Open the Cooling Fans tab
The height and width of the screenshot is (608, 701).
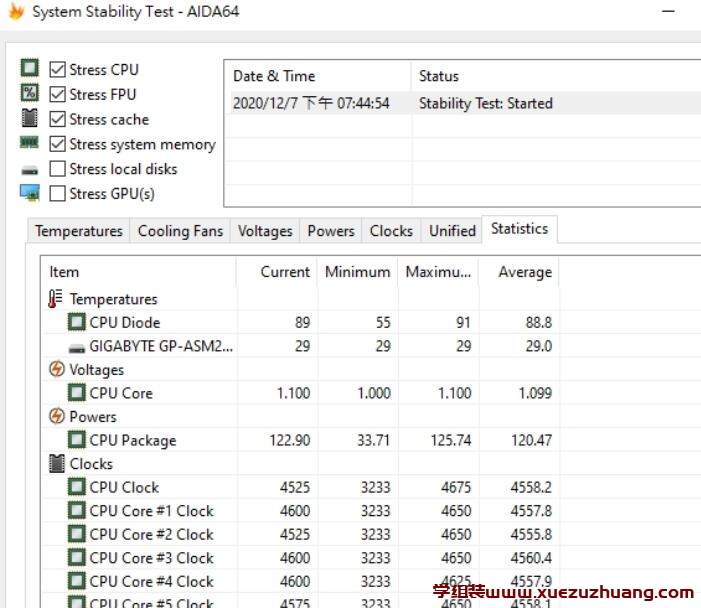click(180, 231)
